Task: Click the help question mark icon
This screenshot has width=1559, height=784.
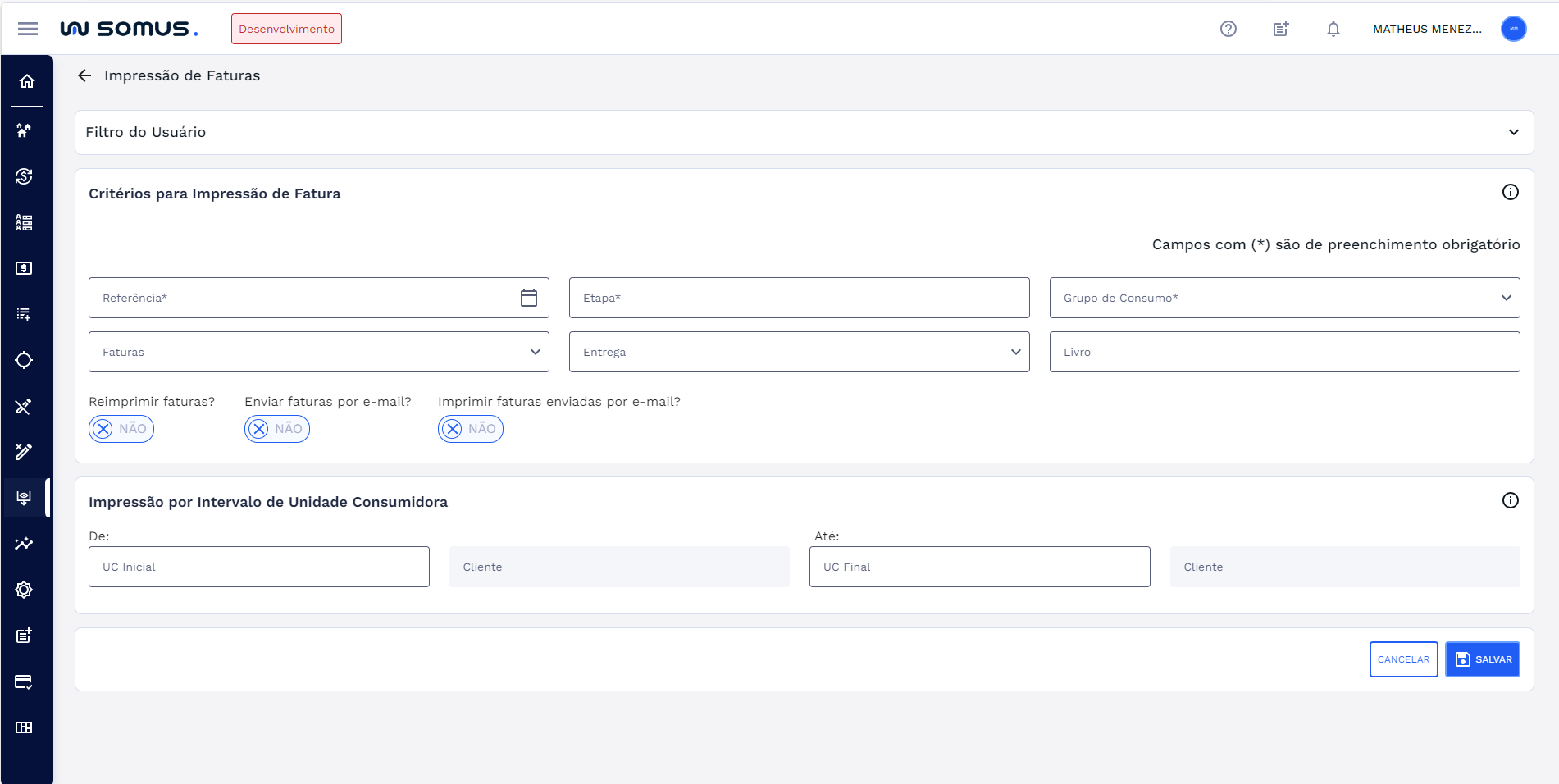Action: [1228, 29]
